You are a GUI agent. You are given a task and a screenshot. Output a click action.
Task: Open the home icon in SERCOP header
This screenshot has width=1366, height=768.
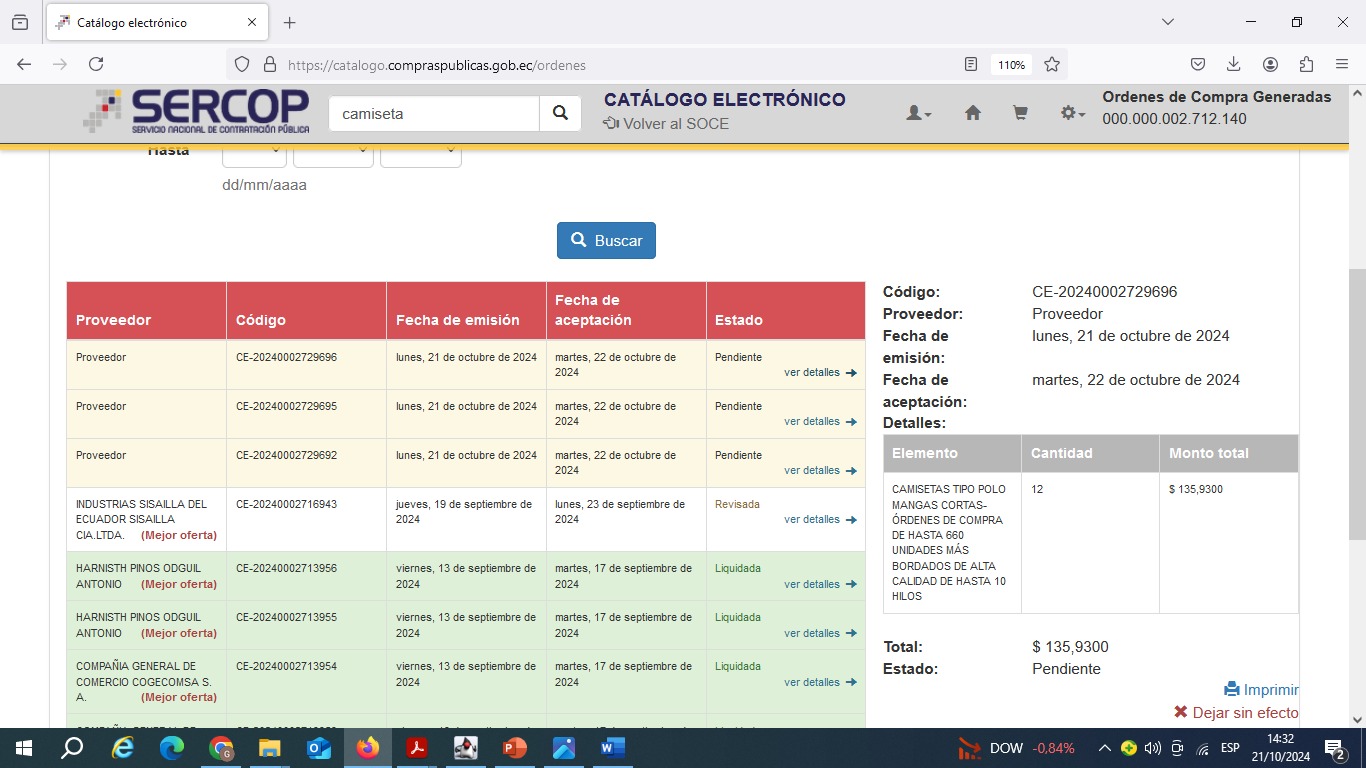coord(972,114)
